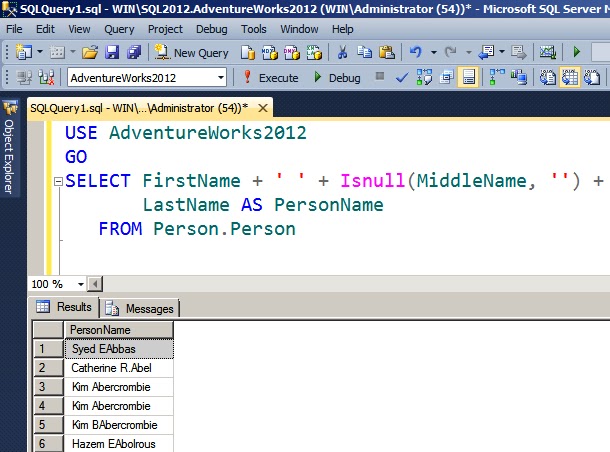Select Results to File output mode
The width and height of the screenshot is (610, 452).
pyautogui.click(x=592, y=77)
